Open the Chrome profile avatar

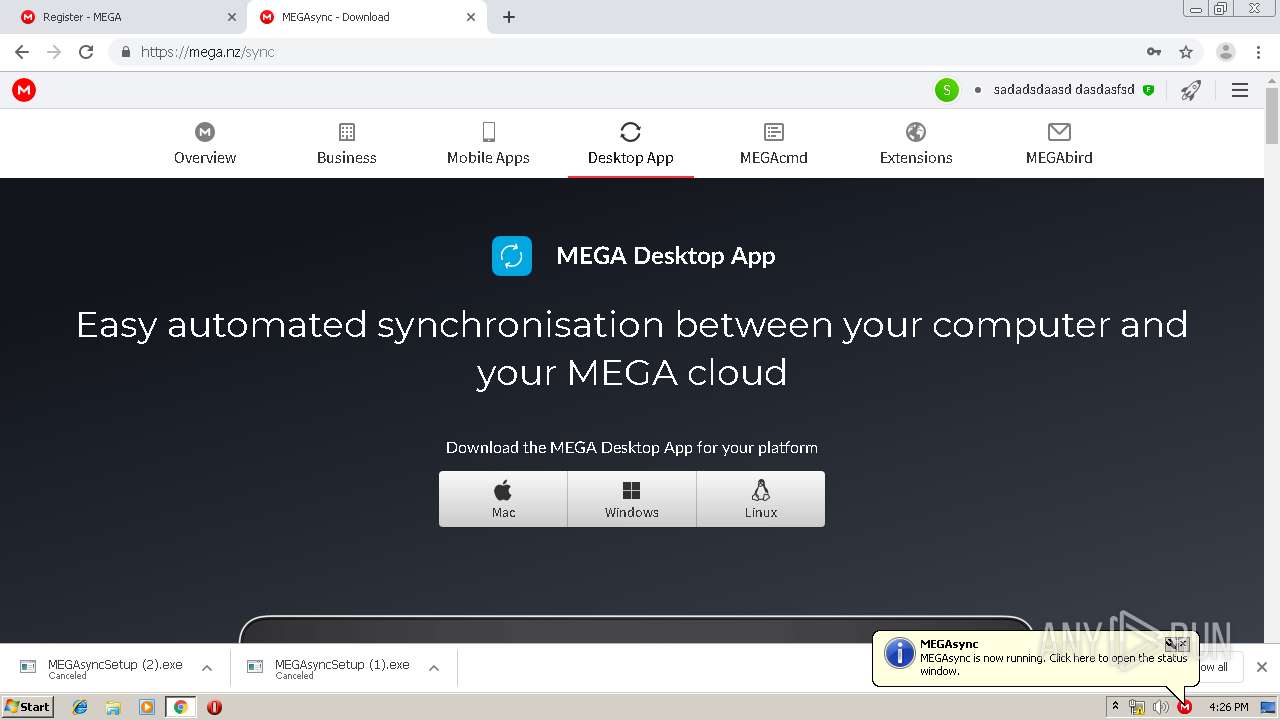click(1225, 52)
